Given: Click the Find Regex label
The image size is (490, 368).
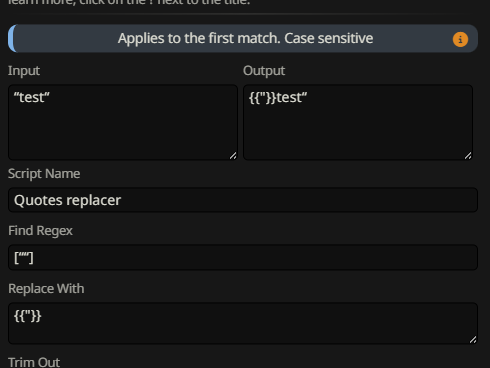Looking at the screenshot, I should pyautogui.click(x=40, y=231).
